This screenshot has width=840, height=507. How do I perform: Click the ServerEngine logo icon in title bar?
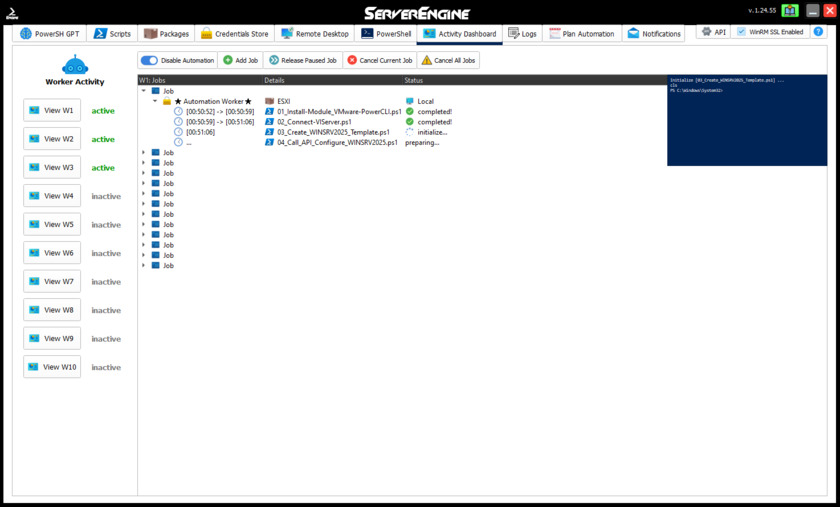[12, 13]
